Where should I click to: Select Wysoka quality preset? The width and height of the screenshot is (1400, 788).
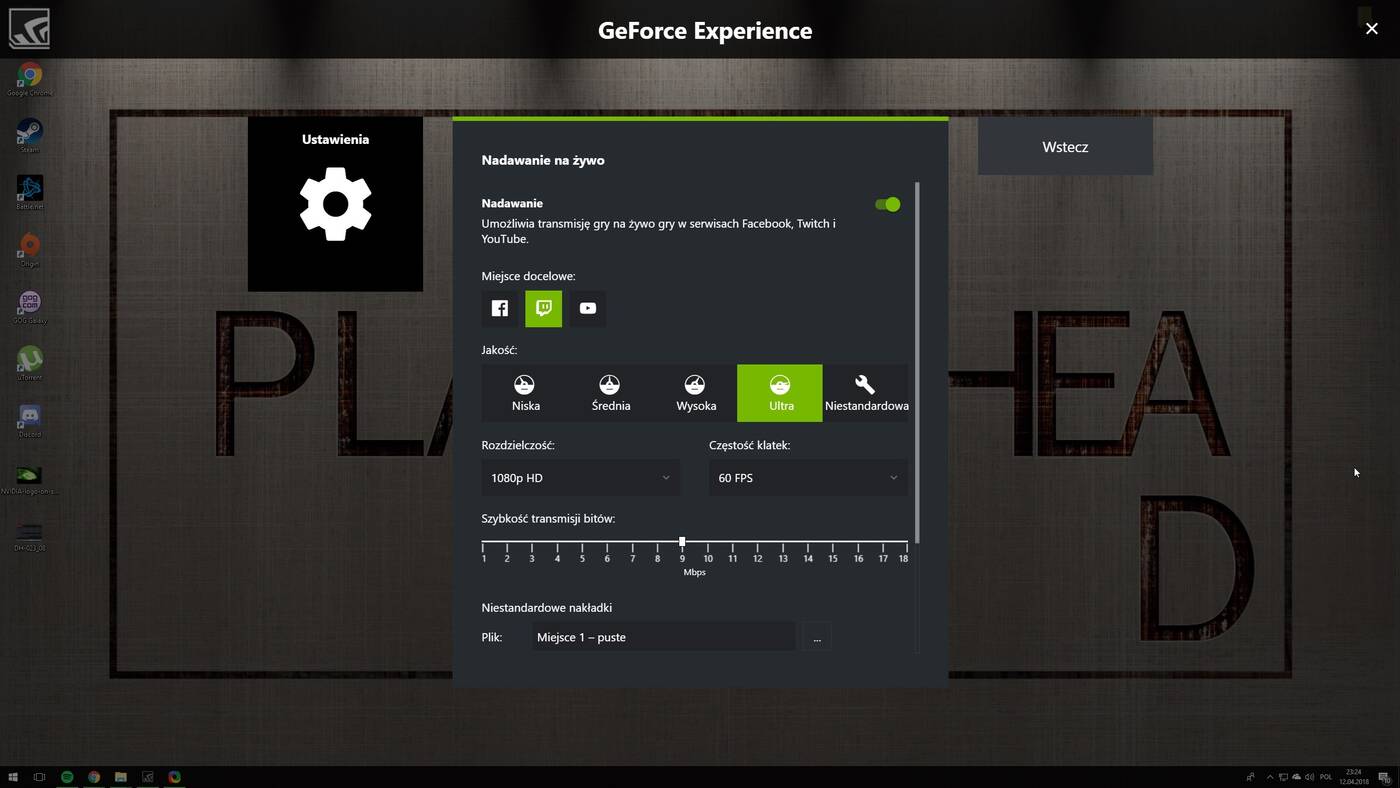(x=695, y=392)
